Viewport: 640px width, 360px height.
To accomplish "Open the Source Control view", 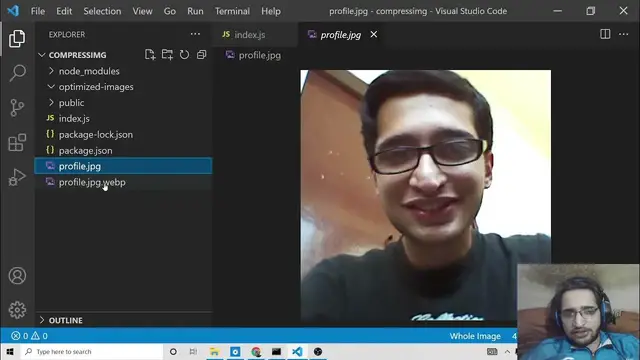I will click(x=17, y=108).
